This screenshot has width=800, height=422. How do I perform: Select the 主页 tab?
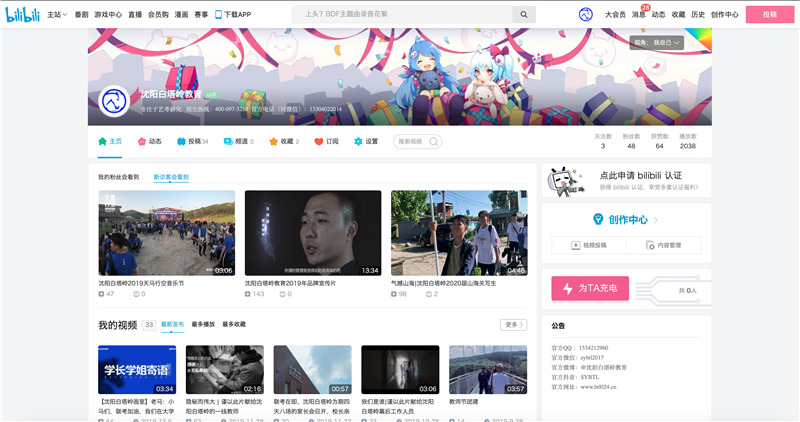[x=110, y=141]
